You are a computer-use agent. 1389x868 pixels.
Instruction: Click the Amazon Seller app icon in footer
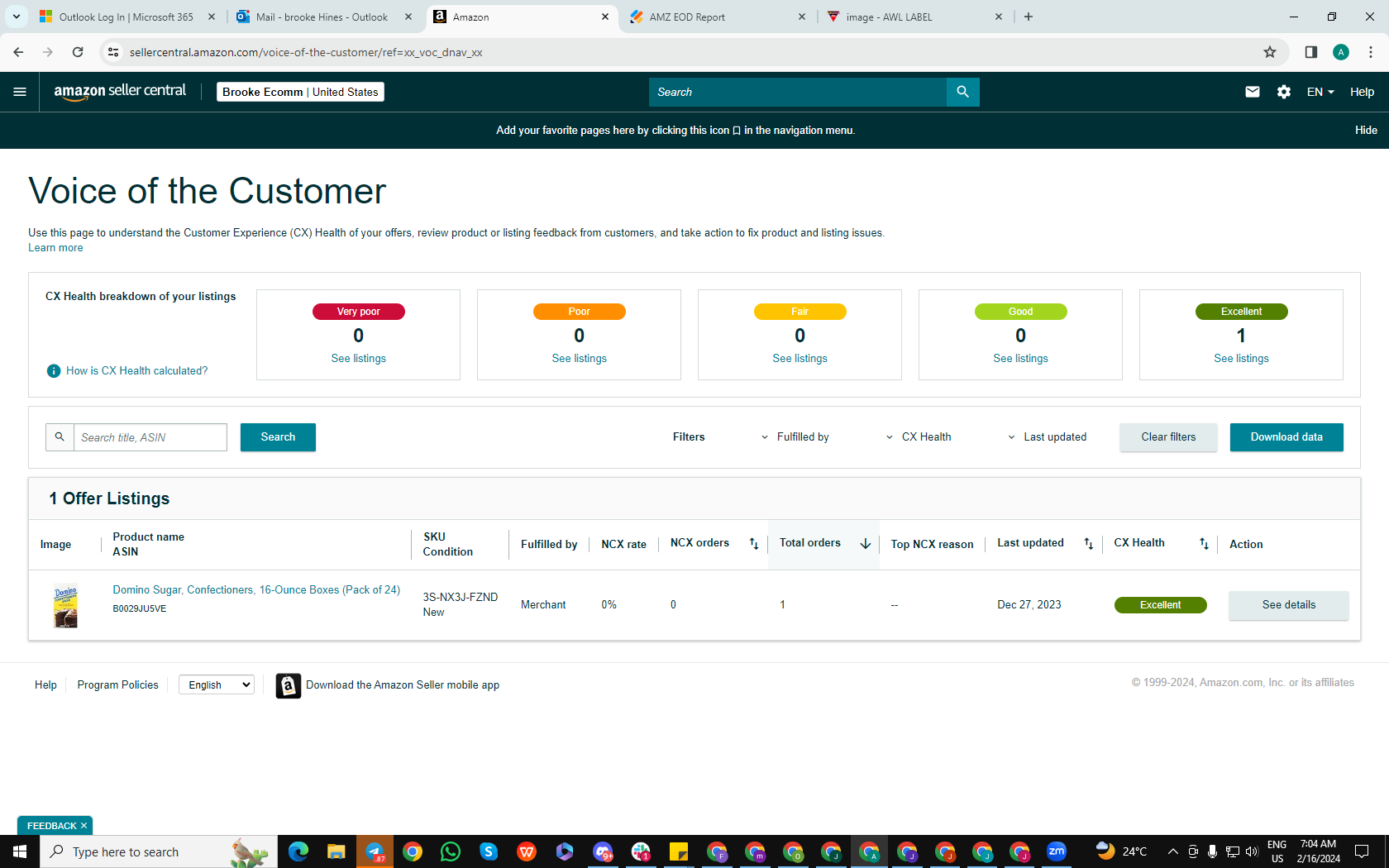pos(288,685)
